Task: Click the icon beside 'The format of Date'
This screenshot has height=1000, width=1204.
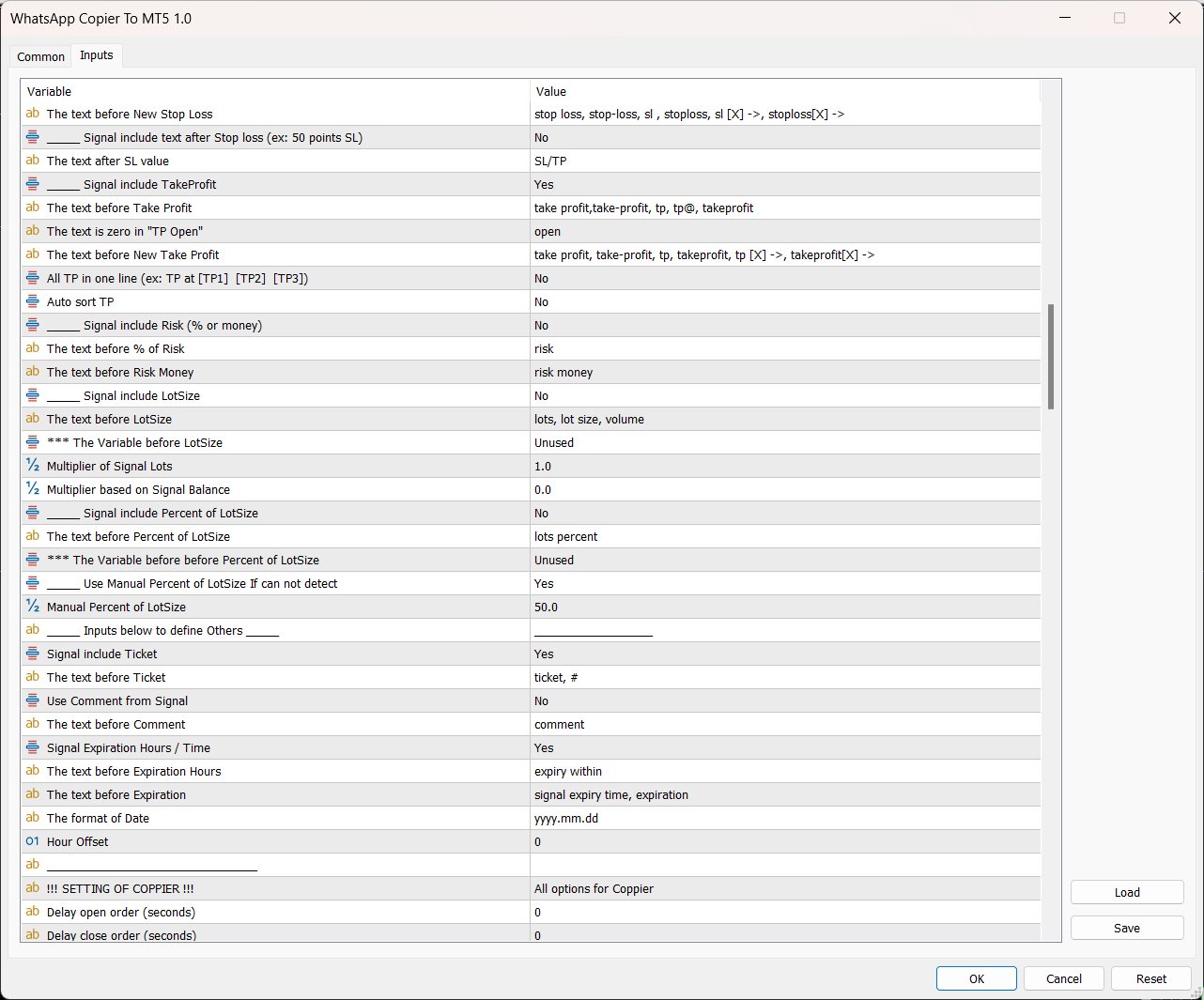Action: (x=33, y=818)
